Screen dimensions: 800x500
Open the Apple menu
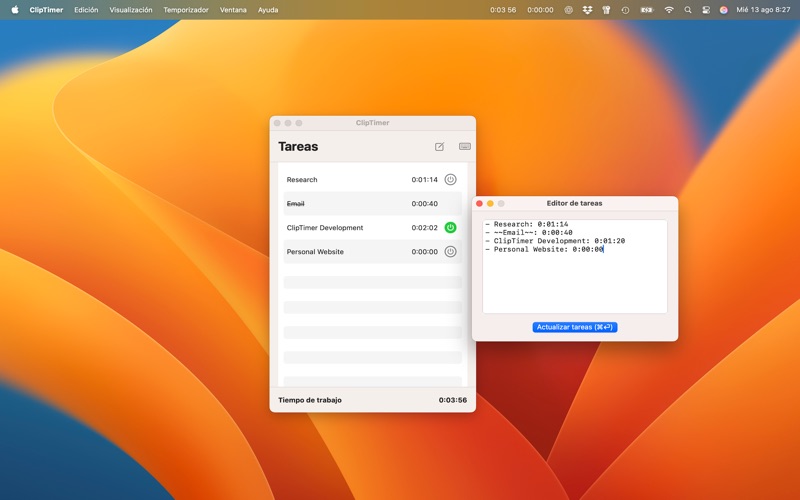coord(15,10)
